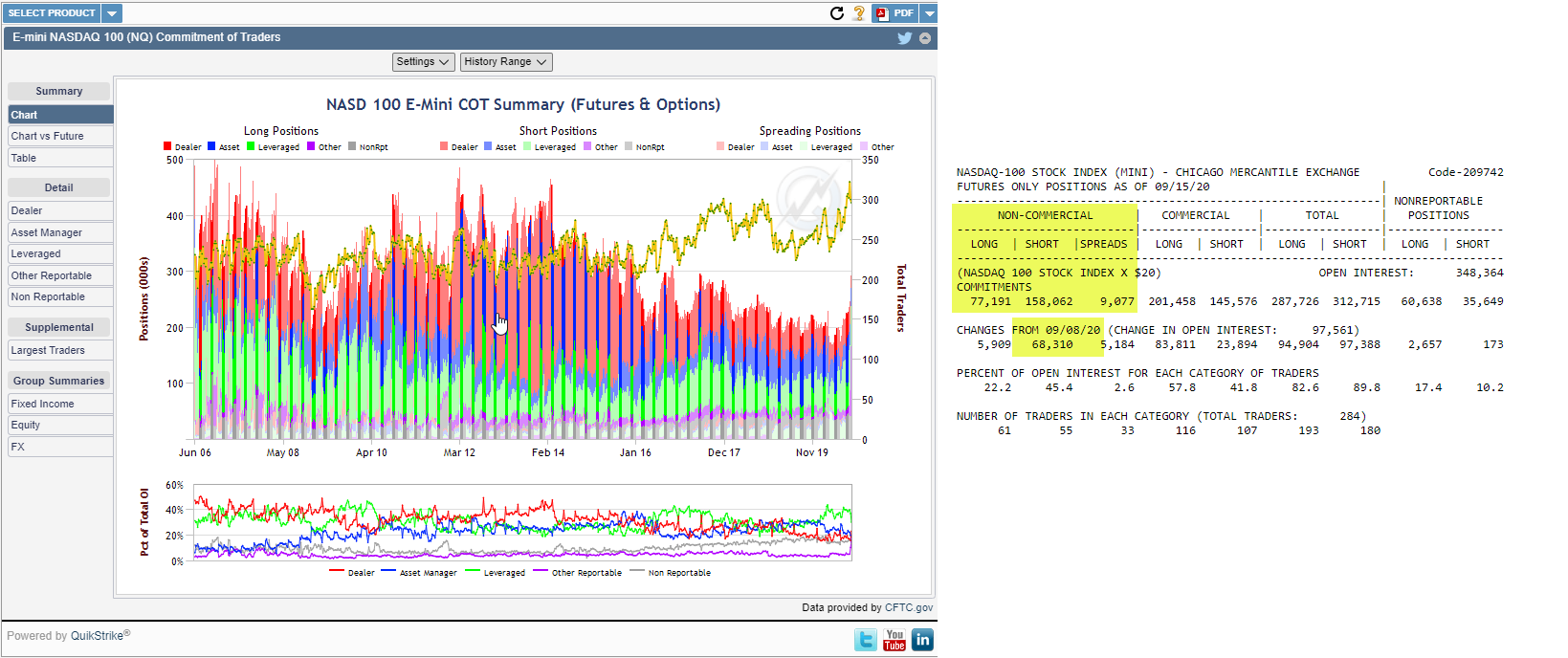The image size is (1568, 658).
Task: Open the Equity group summary
Action: (60, 426)
